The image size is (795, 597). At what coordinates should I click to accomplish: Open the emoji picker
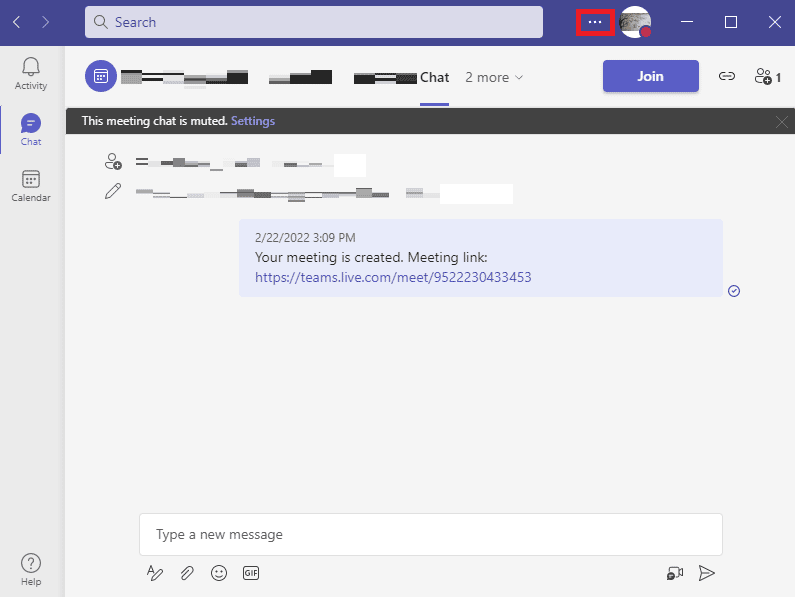tap(219, 573)
